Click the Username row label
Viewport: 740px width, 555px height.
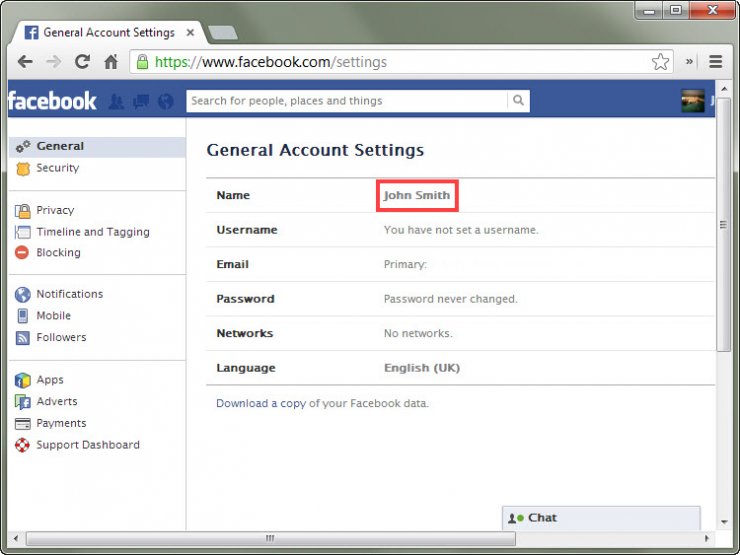click(247, 230)
